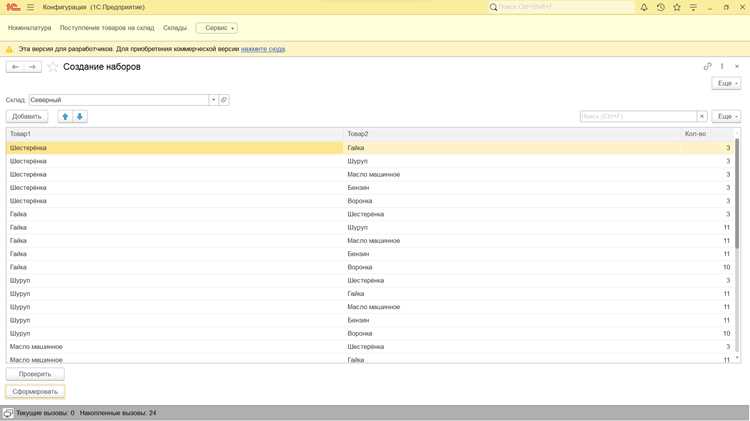Open the upper Еще menu
750x421 pixels.
pos(727,83)
